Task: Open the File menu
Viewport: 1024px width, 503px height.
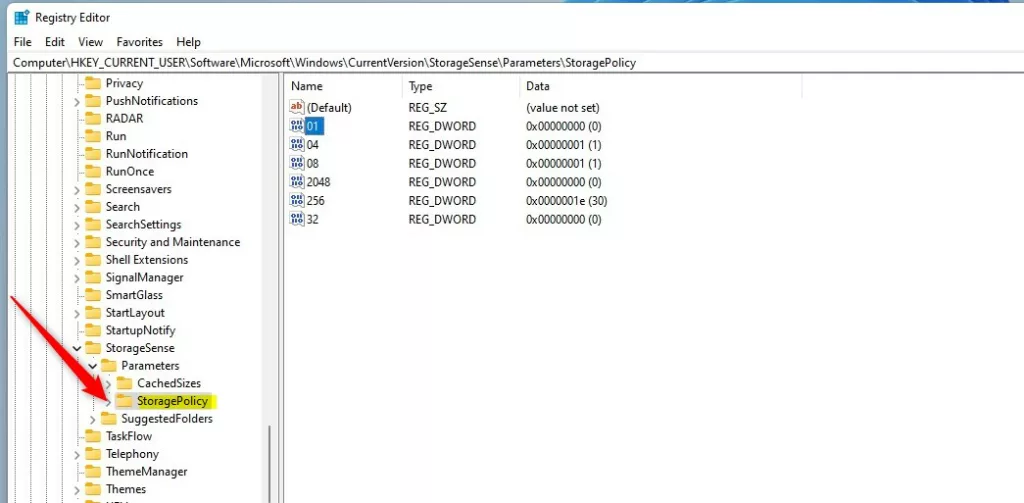Action: pos(22,42)
